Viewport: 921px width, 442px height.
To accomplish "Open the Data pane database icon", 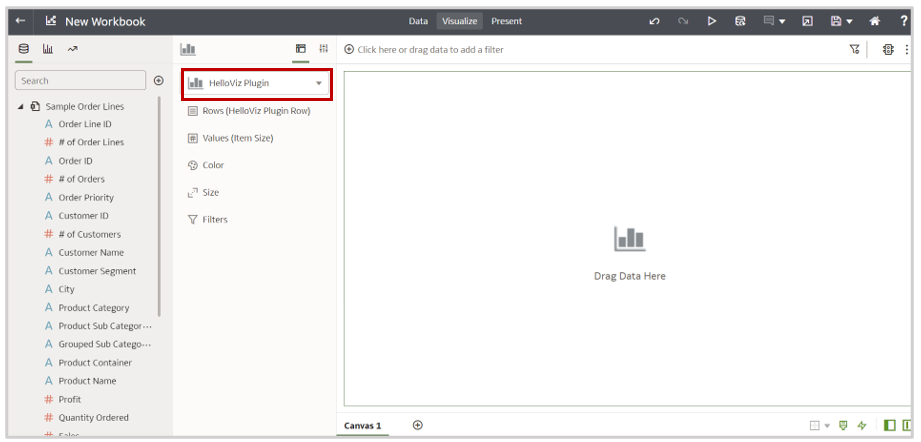I will point(23,49).
